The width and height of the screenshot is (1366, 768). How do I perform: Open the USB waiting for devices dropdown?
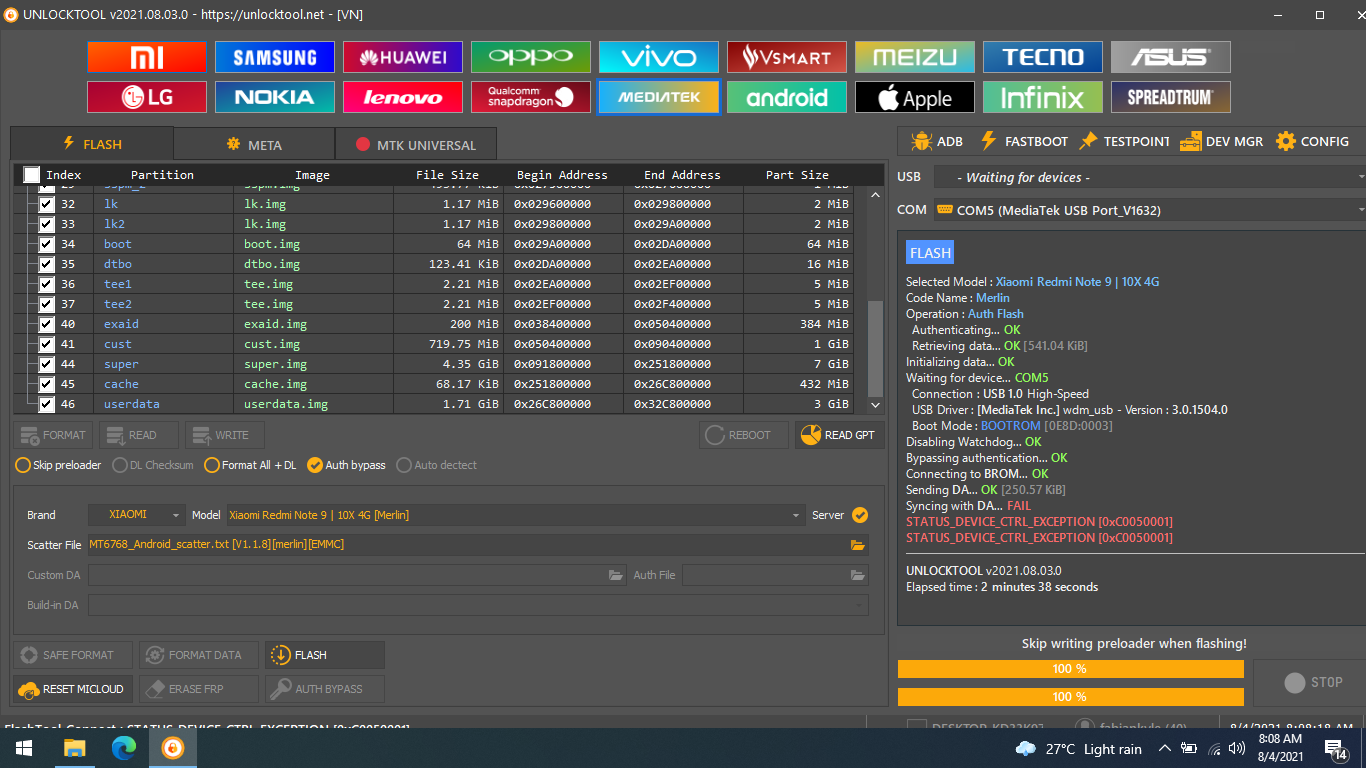click(1150, 177)
